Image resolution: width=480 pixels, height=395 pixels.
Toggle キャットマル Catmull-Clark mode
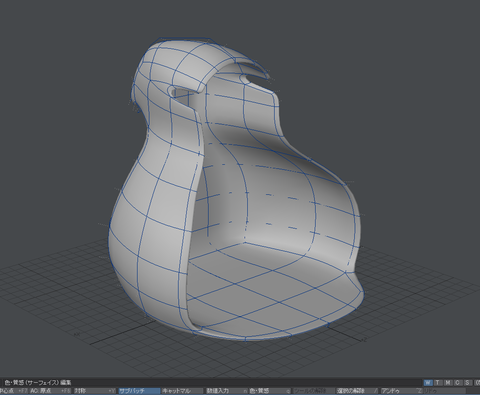point(182,391)
